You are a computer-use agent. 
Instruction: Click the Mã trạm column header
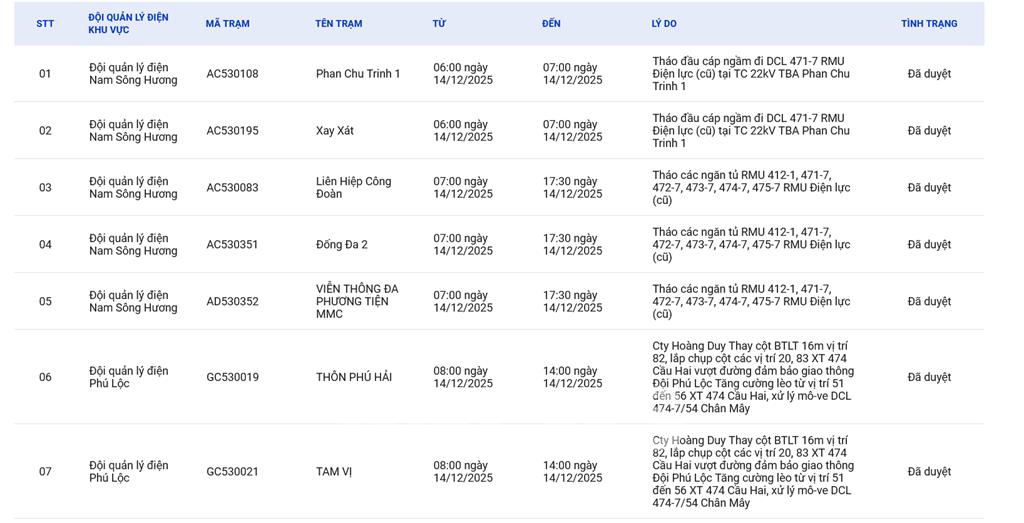pos(227,23)
